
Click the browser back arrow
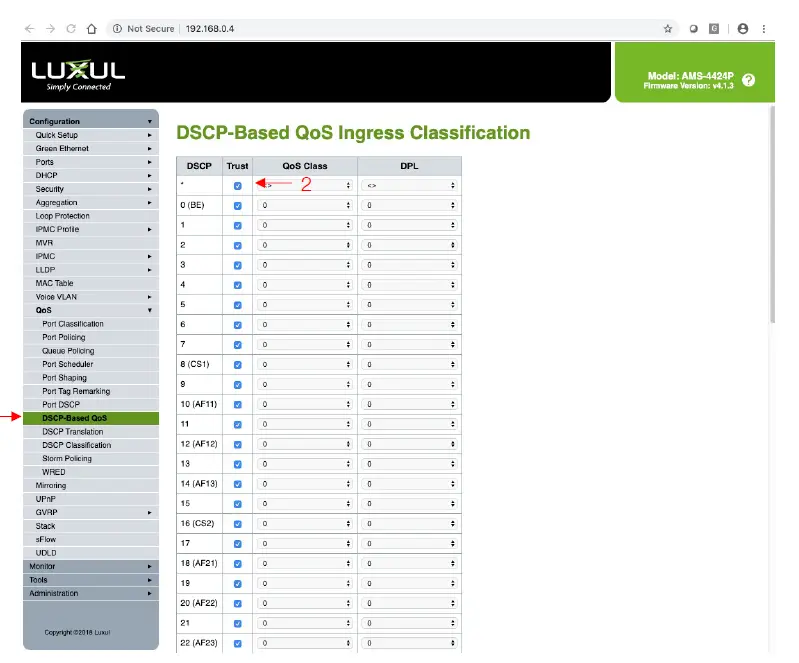click(x=30, y=29)
